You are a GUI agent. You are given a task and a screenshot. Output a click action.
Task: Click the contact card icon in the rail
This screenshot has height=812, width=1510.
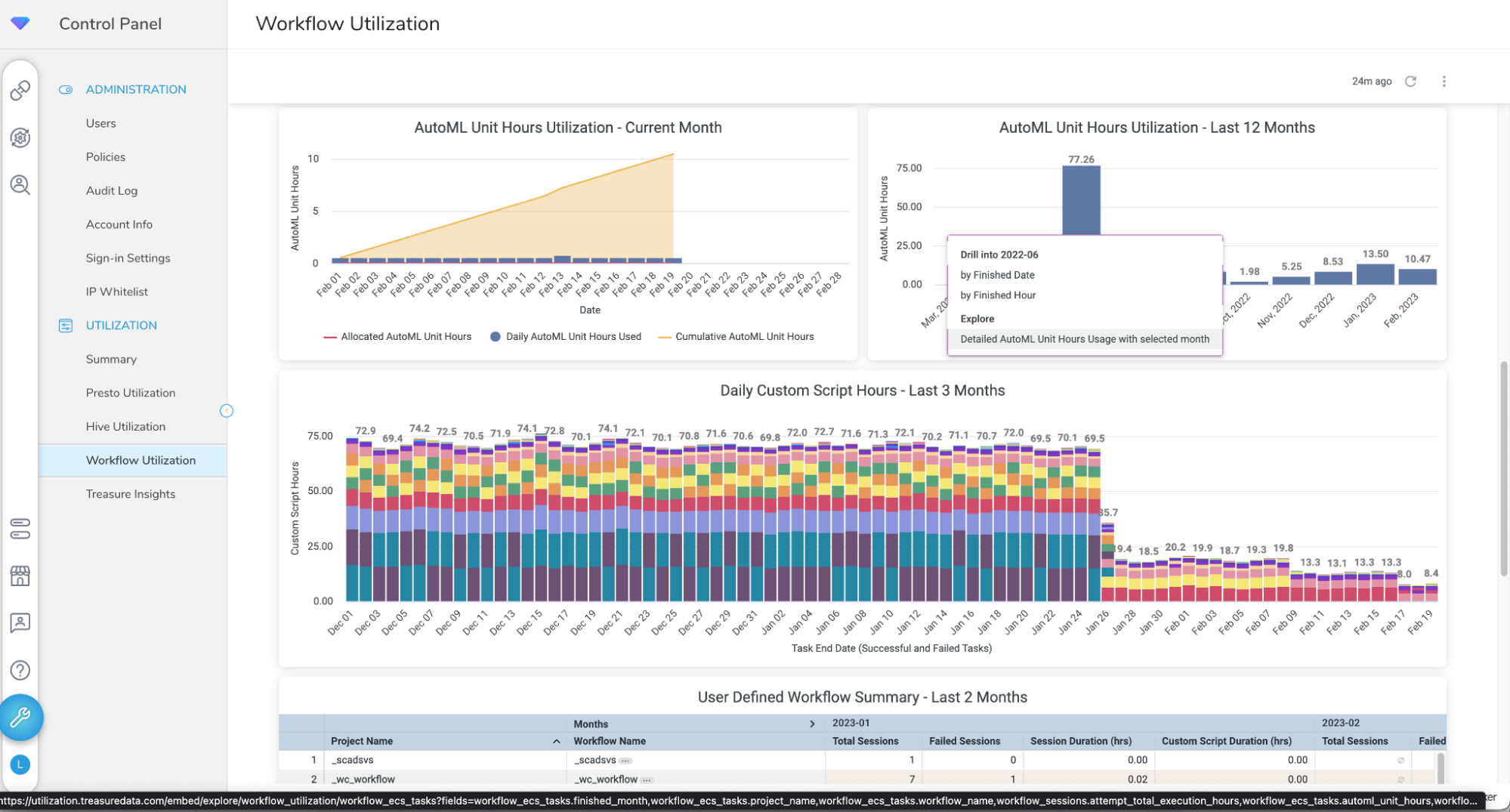click(x=20, y=623)
